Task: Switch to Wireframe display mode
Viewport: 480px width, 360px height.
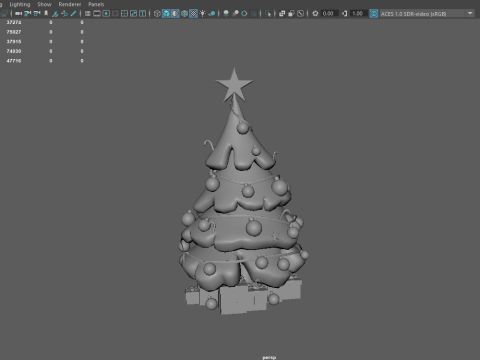Action: pos(157,14)
